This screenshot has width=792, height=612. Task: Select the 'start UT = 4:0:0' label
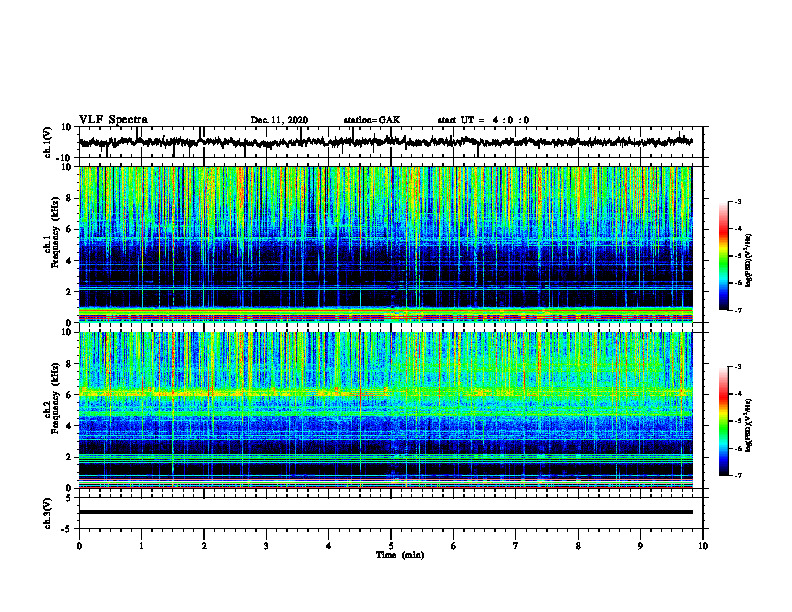(x=483, y=120)
